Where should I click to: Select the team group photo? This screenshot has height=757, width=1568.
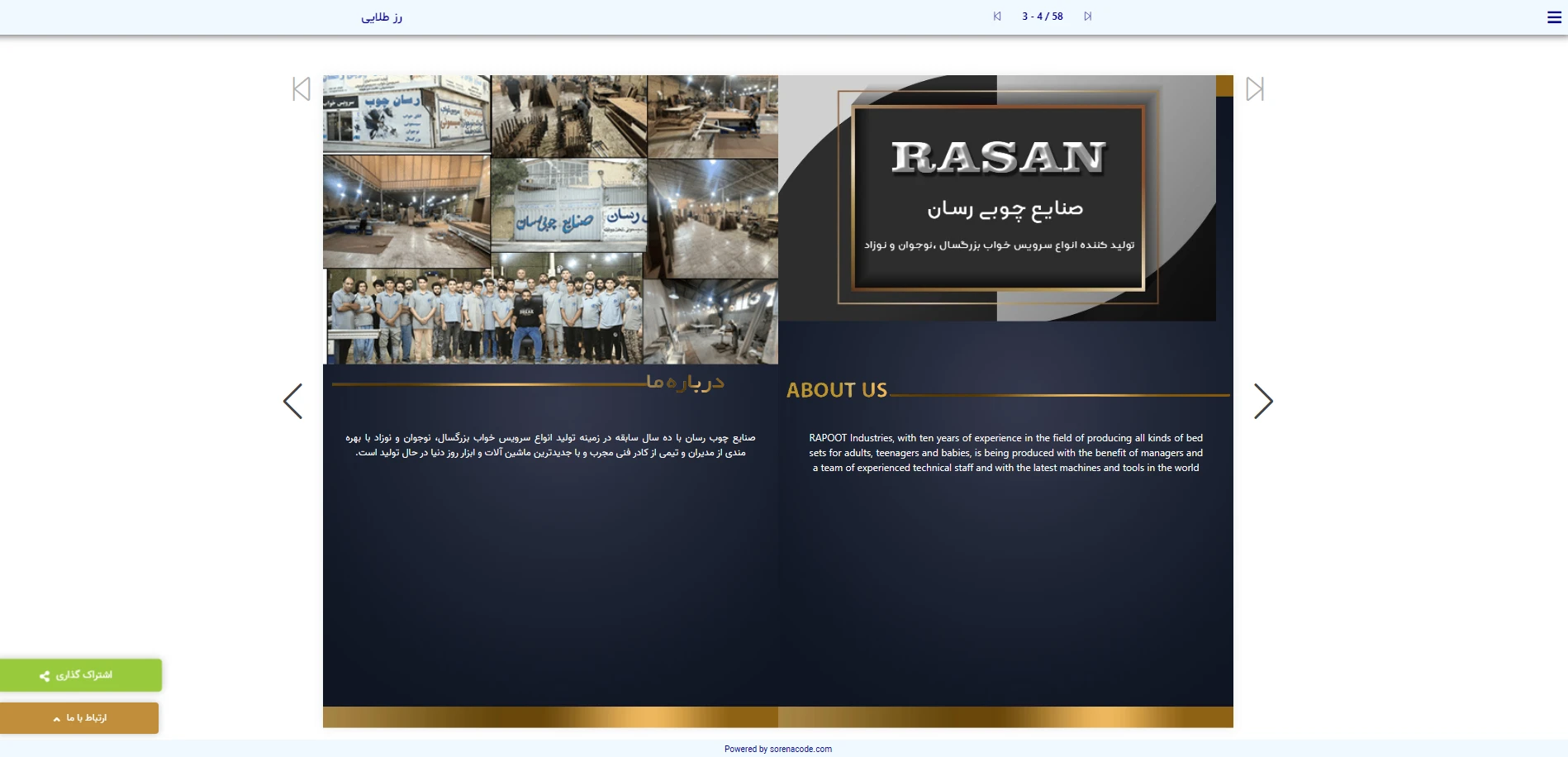point(484,317)
